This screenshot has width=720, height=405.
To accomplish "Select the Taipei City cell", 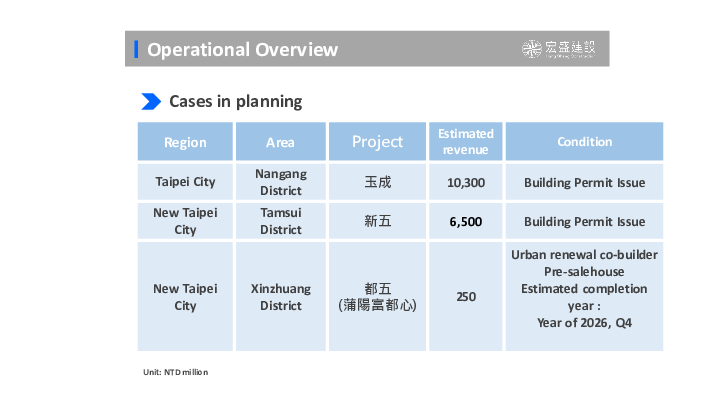I will [x=185, y=182].
